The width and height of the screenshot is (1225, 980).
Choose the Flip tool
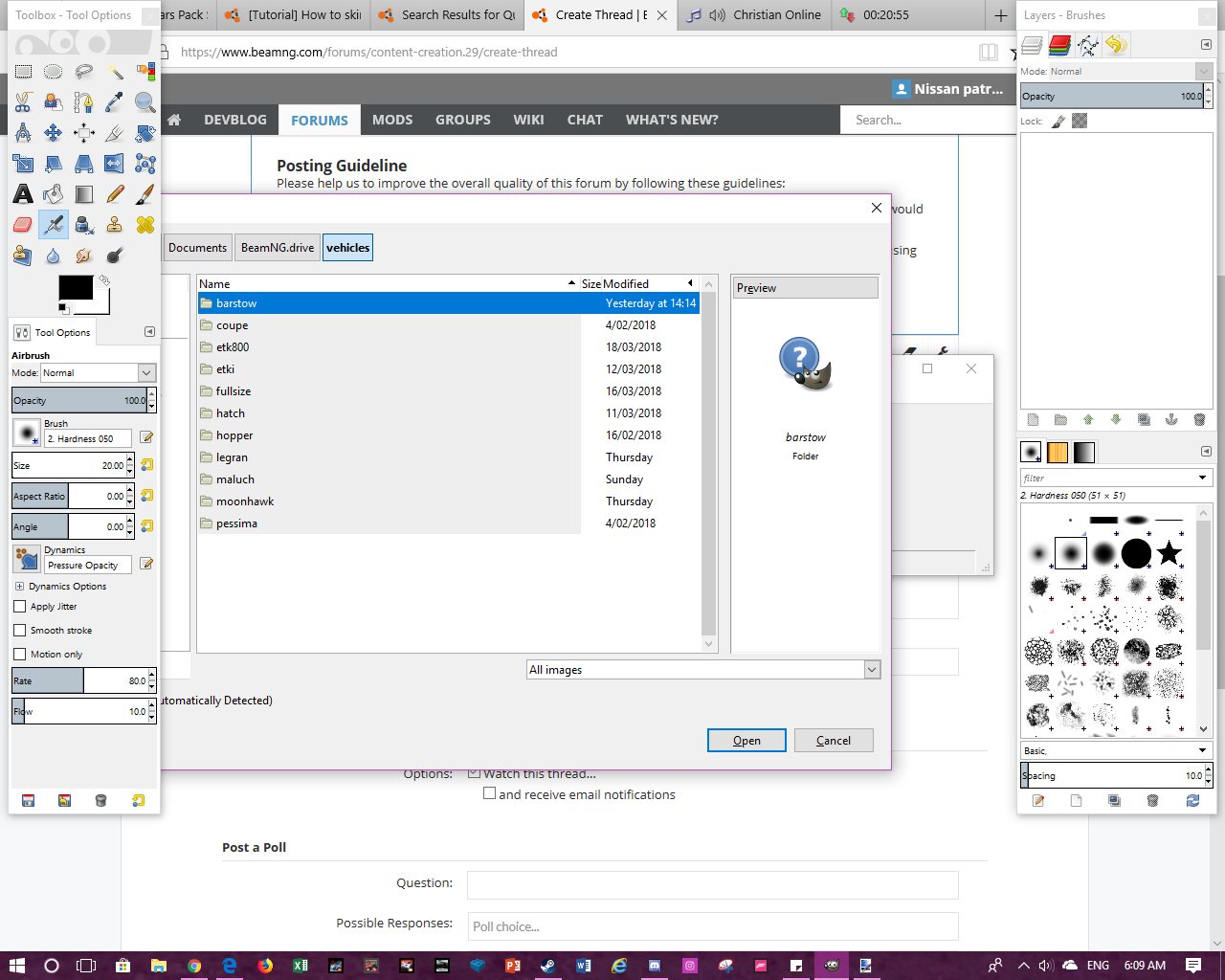coord(115,164)
